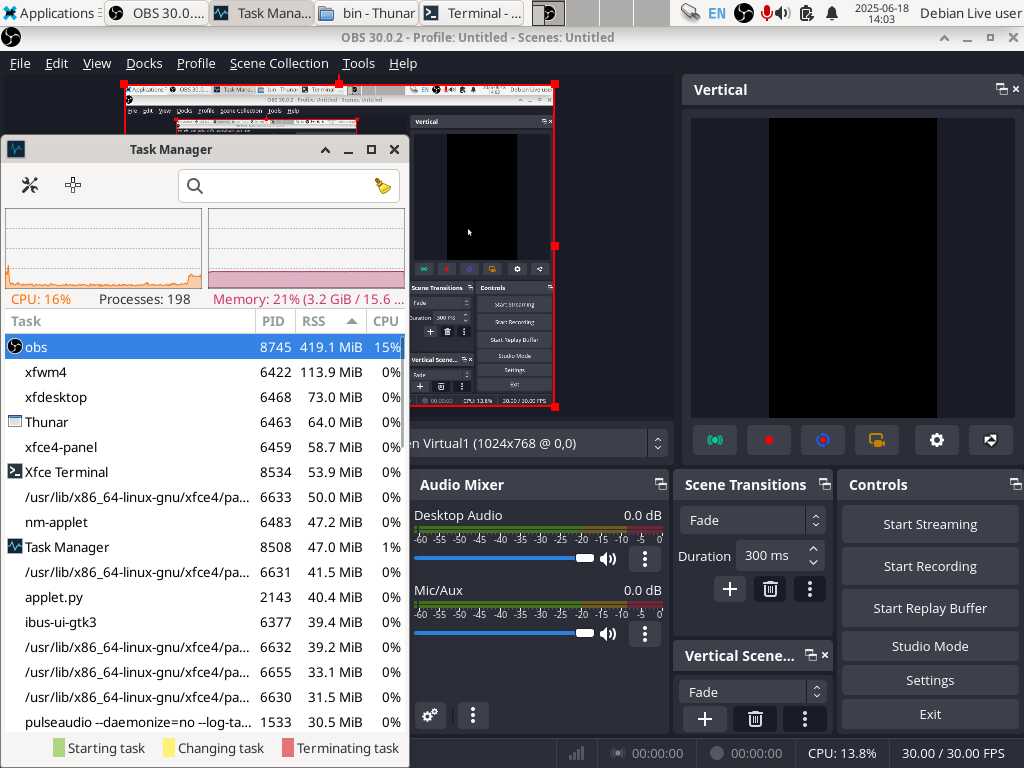Start streaming with the Vertical dock's green broadcast icon

point(715,440)
